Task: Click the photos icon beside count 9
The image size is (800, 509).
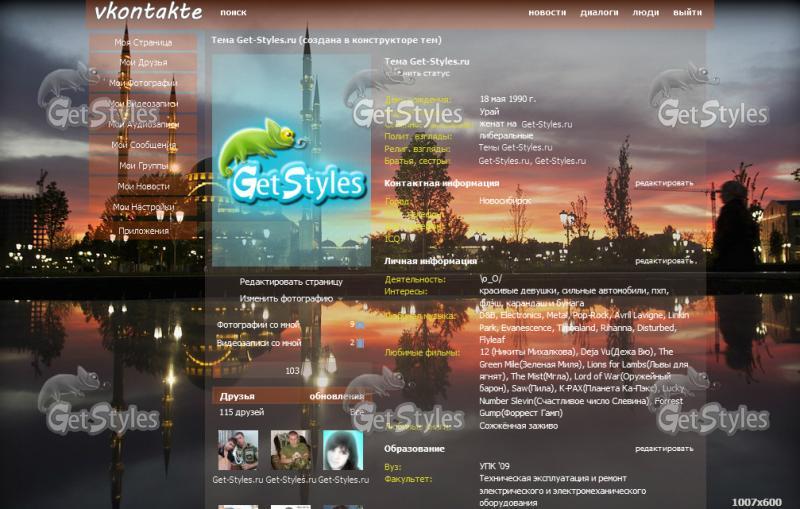Action: (x=360, y=325)
